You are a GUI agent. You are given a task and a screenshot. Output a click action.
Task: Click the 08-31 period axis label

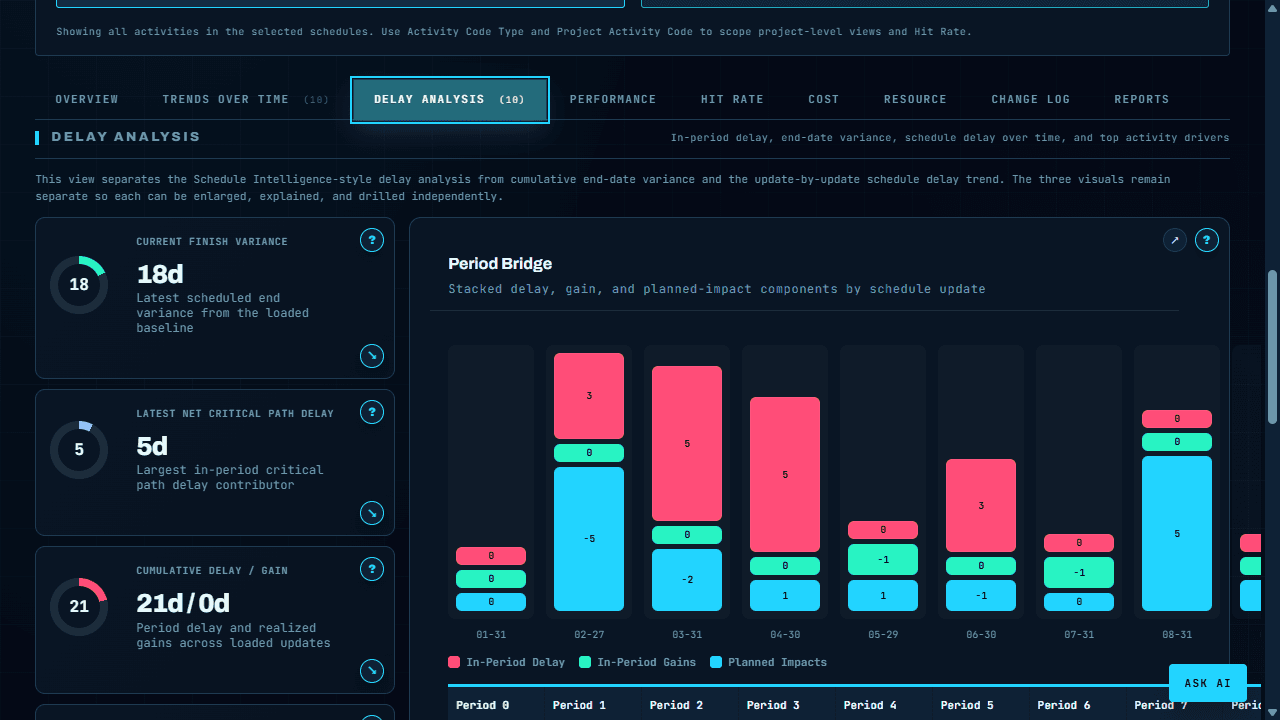(x=1177, y=635)
